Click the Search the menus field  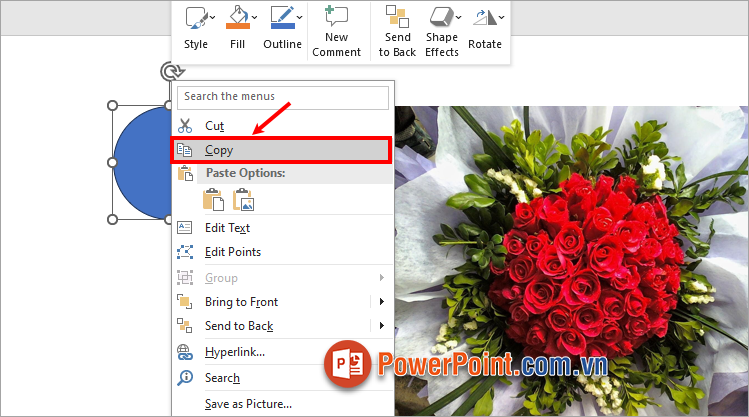[283, 97]
